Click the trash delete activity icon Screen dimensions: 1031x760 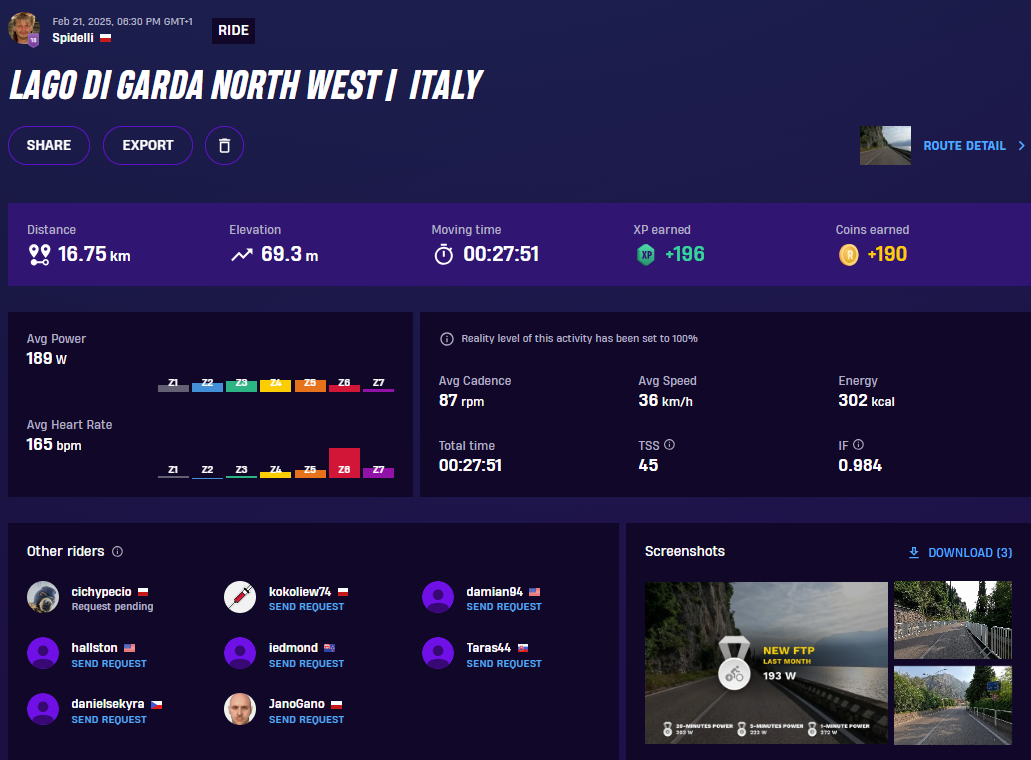tap(224, 145)
